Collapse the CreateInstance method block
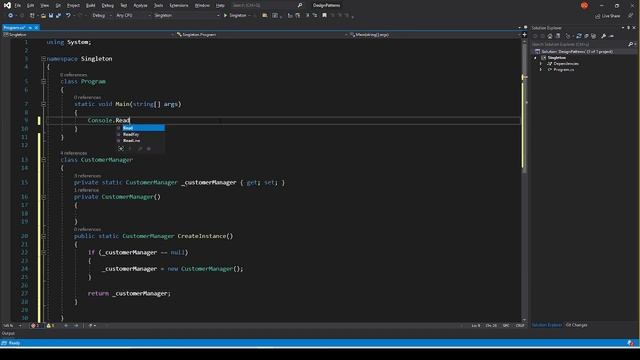This screenshot has height=360, width=640. point(43,236)
